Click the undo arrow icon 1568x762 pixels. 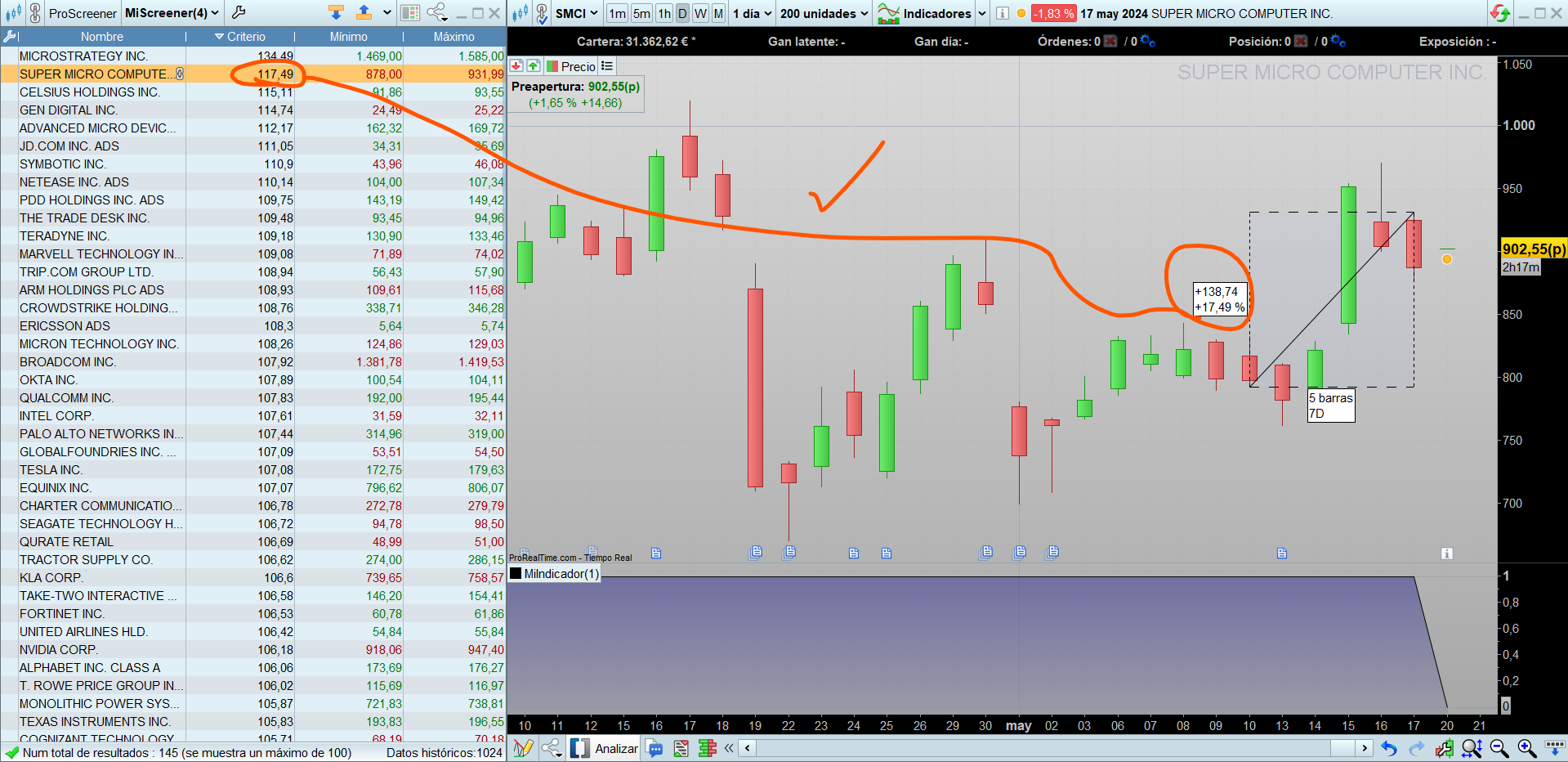1389,748
